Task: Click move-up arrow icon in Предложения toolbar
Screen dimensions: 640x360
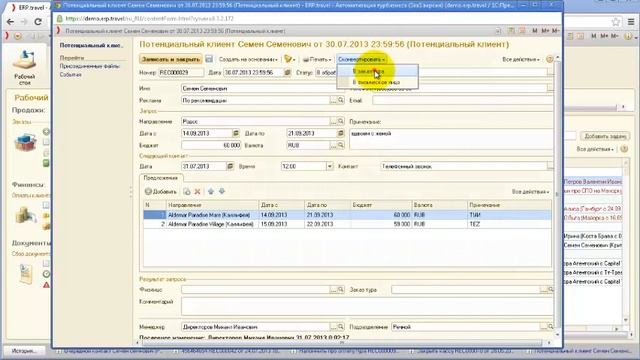Action: 211,191
